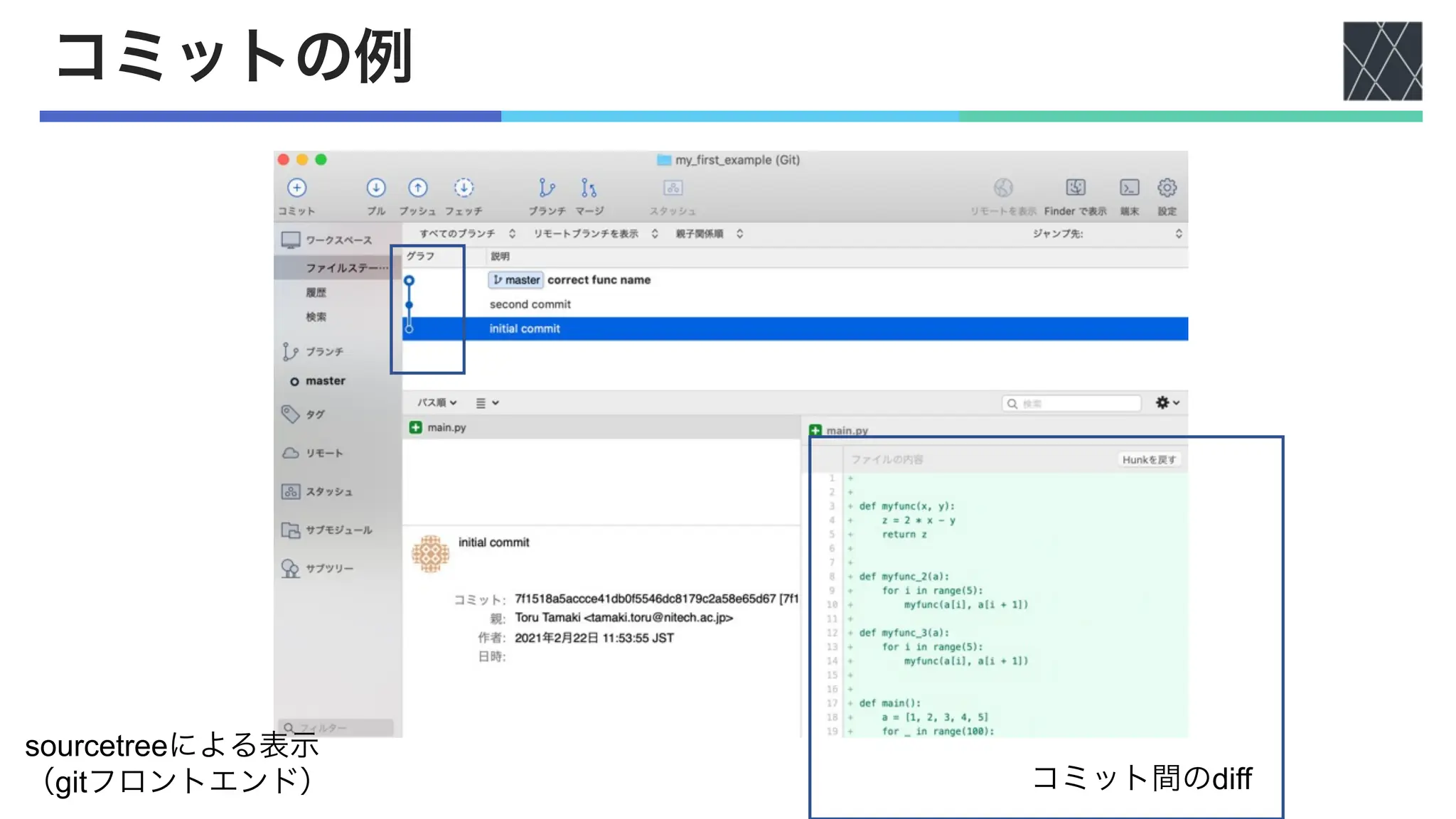1456x819 pixels.
Task: Open the gear options menu above the diff
Action: (x=1167, y=402)
